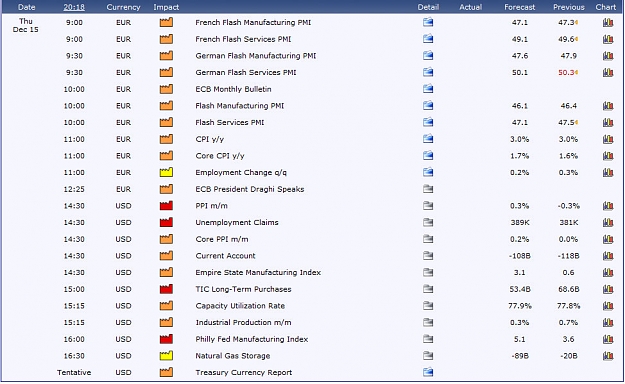Open chart icon for Core PPI m/m
625x384 pixels.
608,239
